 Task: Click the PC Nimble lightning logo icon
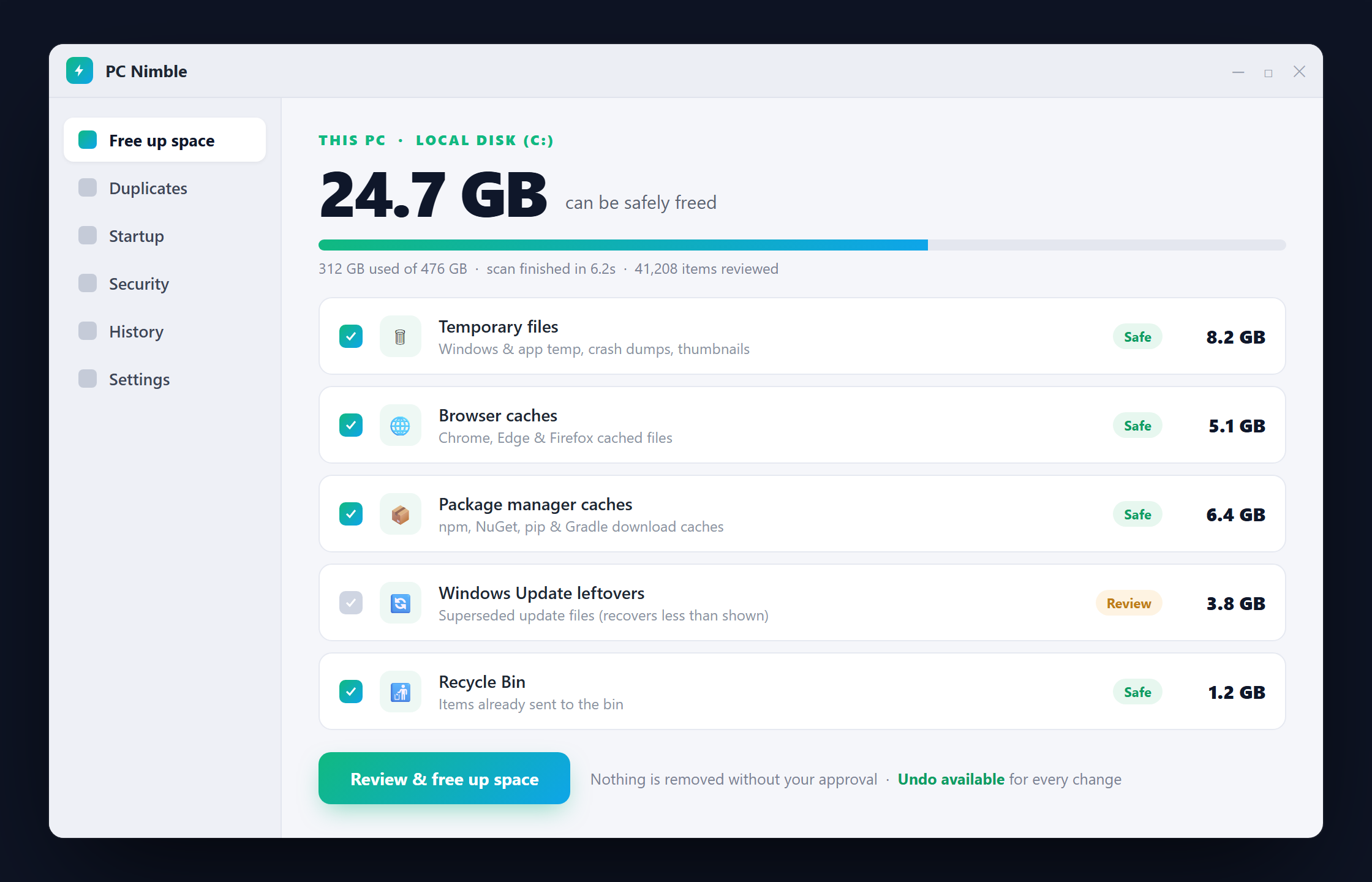pyautogui.click(x=80, y=71)
